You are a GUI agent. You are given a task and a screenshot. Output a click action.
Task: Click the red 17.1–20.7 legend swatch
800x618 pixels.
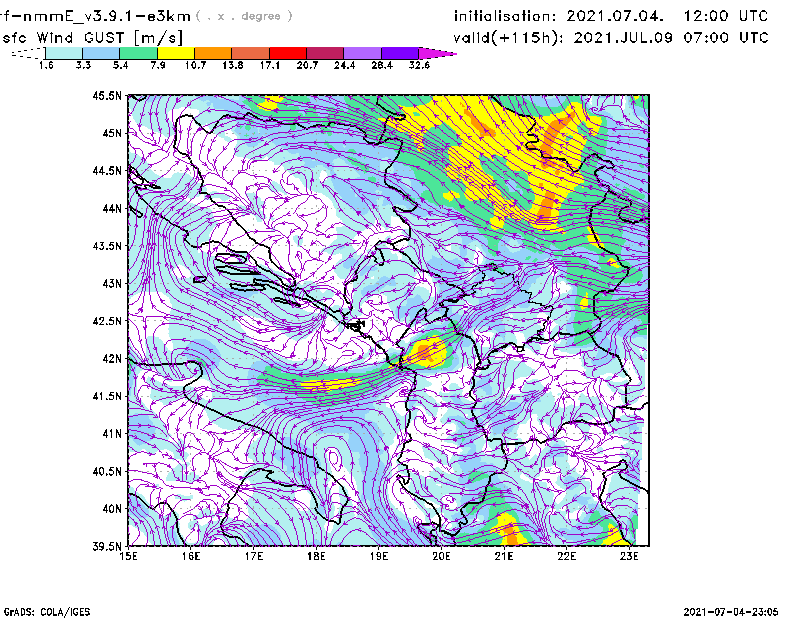click(288, 53)
